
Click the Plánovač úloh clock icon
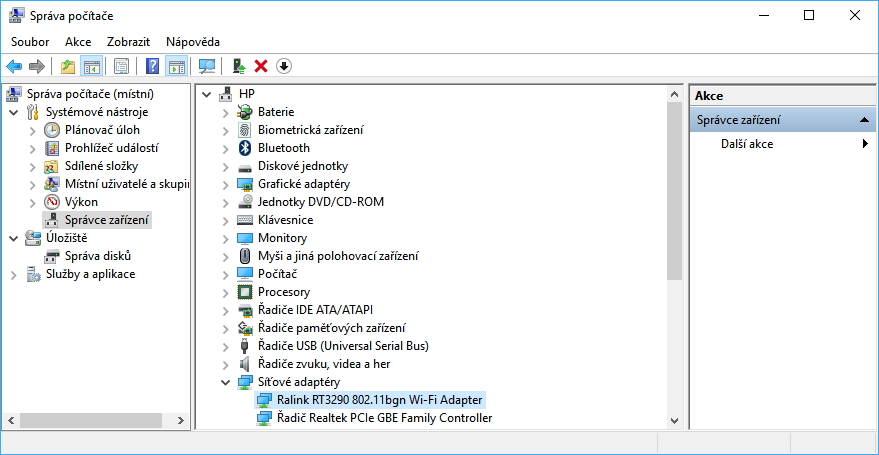tap(52, 130)
